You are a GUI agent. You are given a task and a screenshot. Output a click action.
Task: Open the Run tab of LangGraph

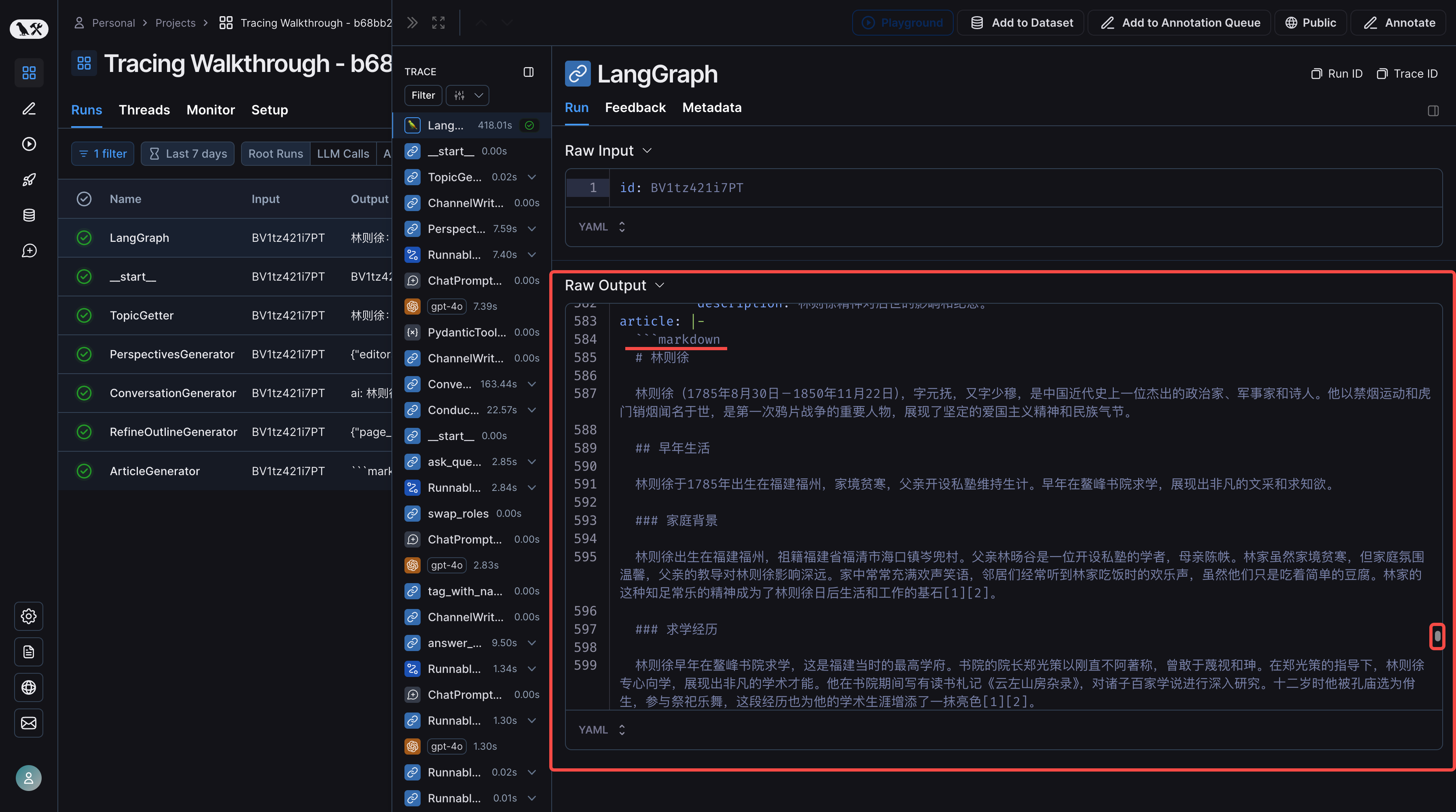[576, 107]
